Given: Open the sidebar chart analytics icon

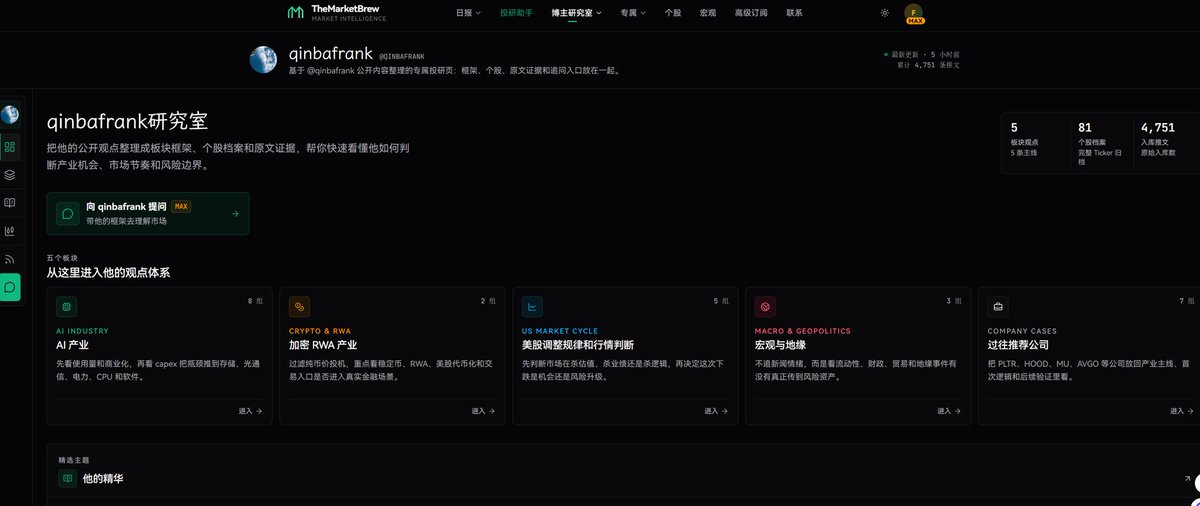Looking at the screenshot, I should pos(10,231).
